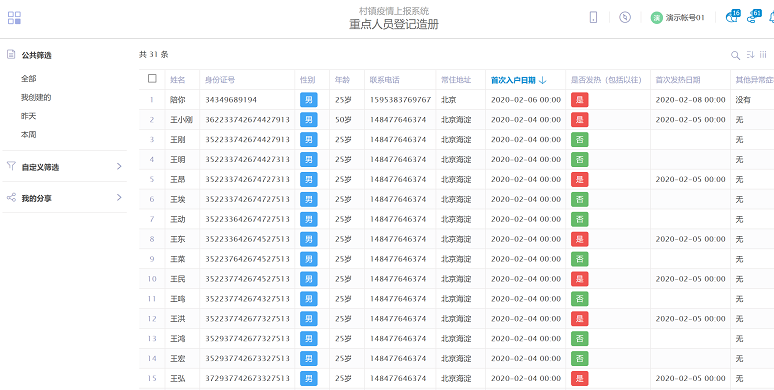Click the mobile phone icon in header
Screen dimensions: 774x390
click(593, 17)
